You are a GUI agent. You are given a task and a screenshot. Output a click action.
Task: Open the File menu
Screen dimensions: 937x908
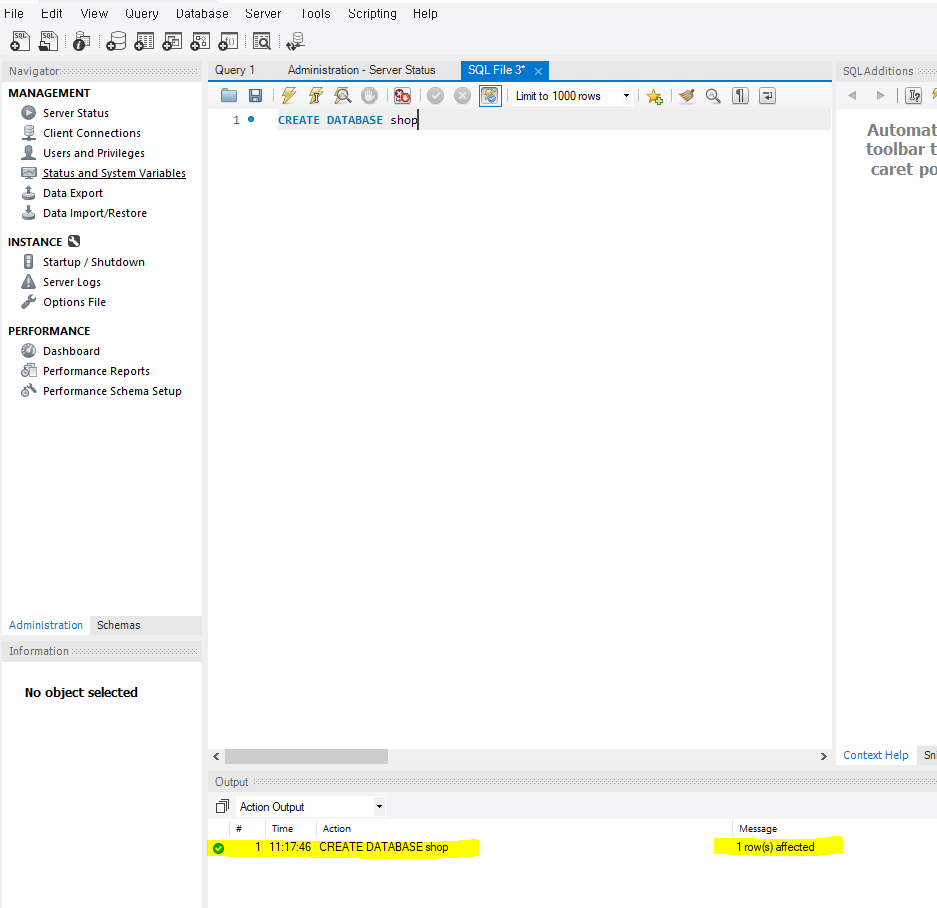[14, 13]
